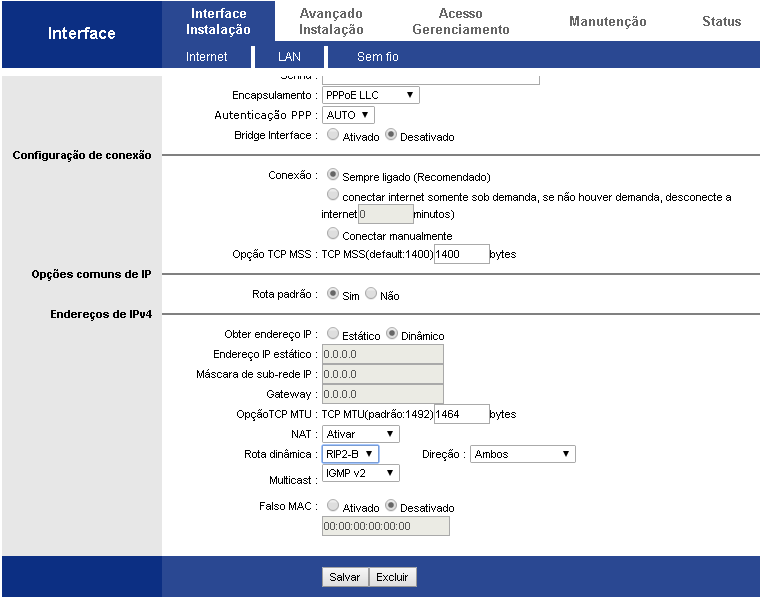Click the partially visible Senha field
The height and width of the screenshot is (597, 760).
click(x=430, y=79)
